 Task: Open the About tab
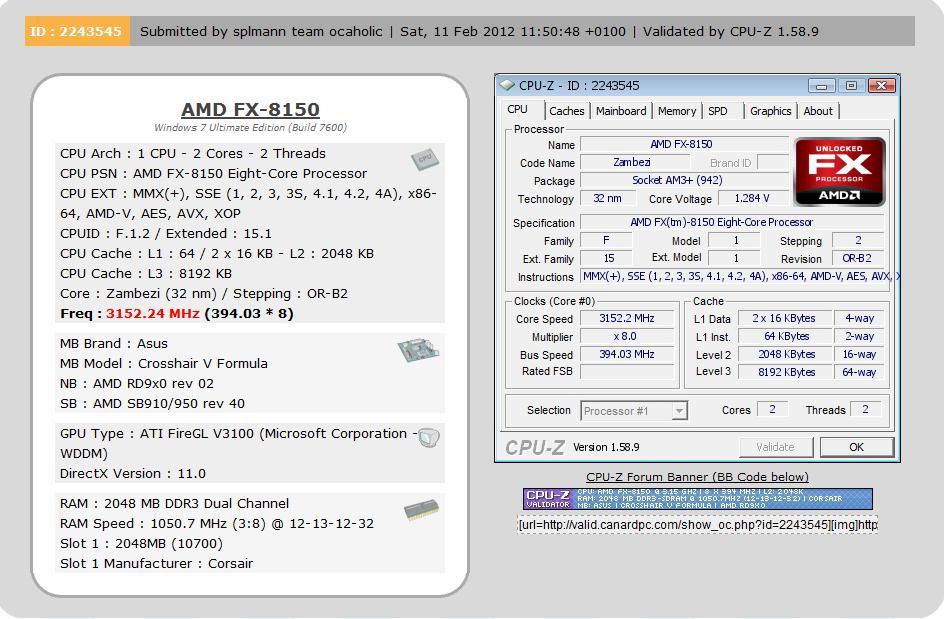[818, 111]
